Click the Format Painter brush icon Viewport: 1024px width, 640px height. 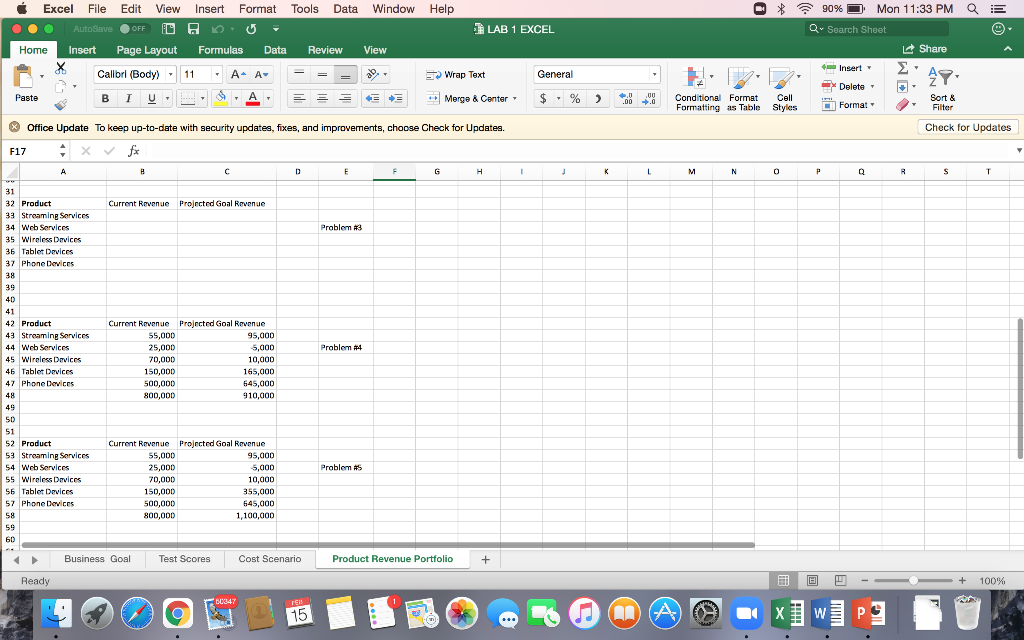tap(61, 104)
